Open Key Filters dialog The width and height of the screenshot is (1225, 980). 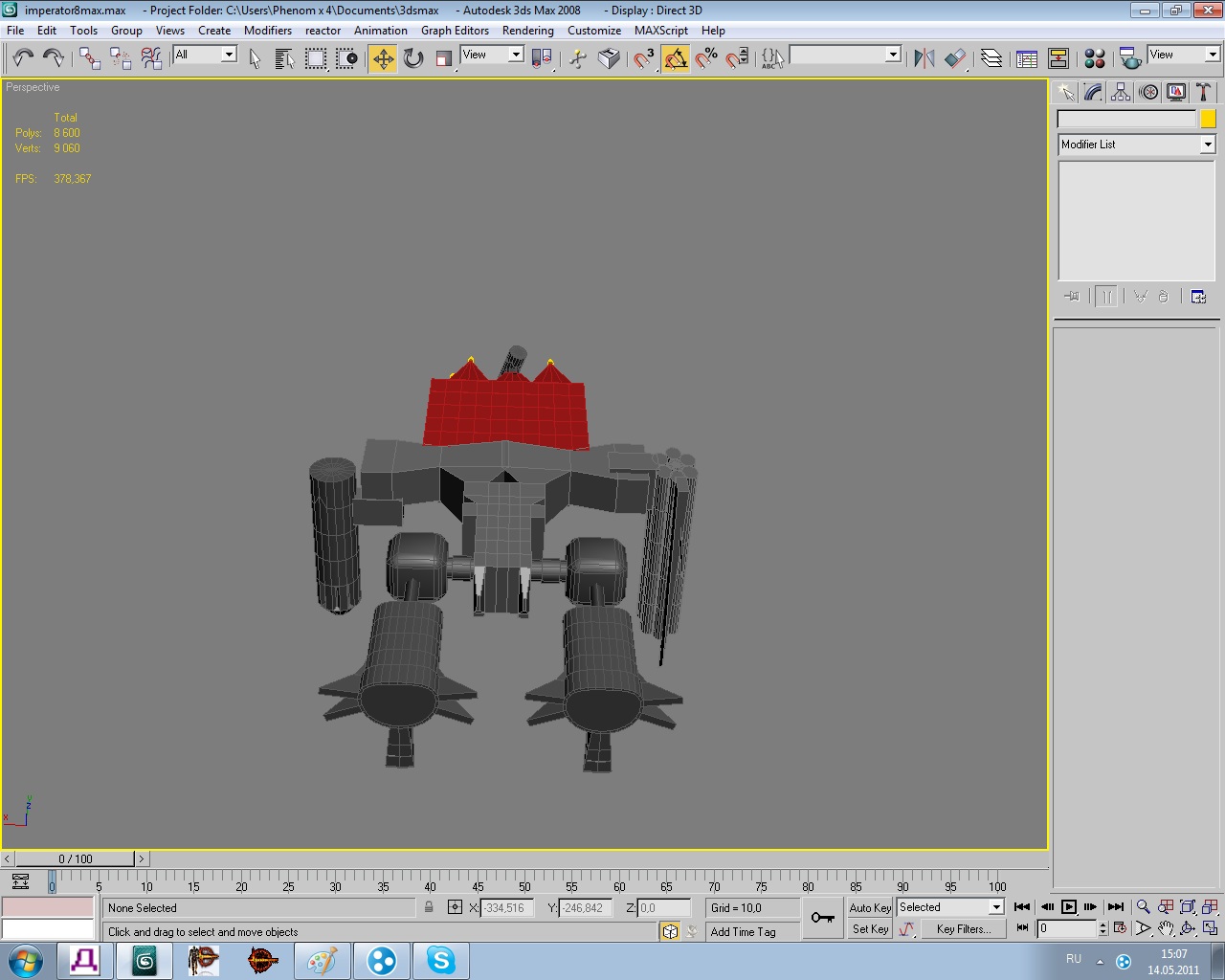click(963, 929)
